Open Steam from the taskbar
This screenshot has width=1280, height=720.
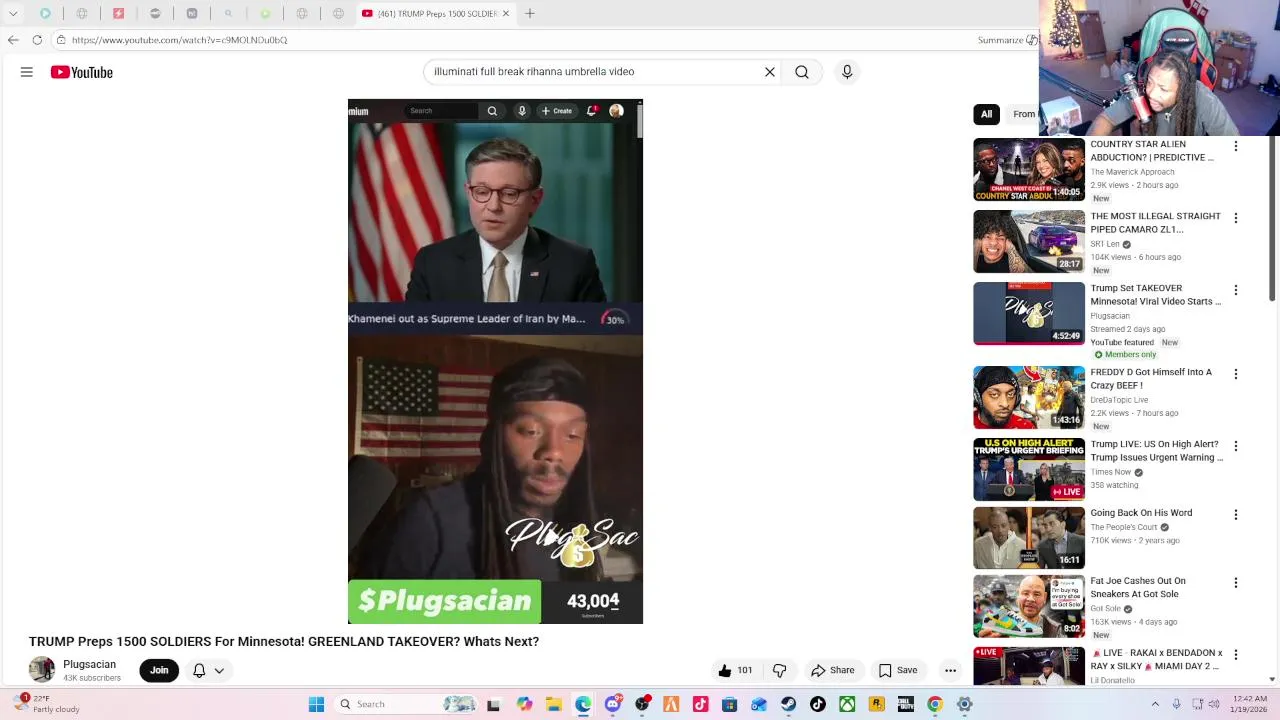point(788,704)
